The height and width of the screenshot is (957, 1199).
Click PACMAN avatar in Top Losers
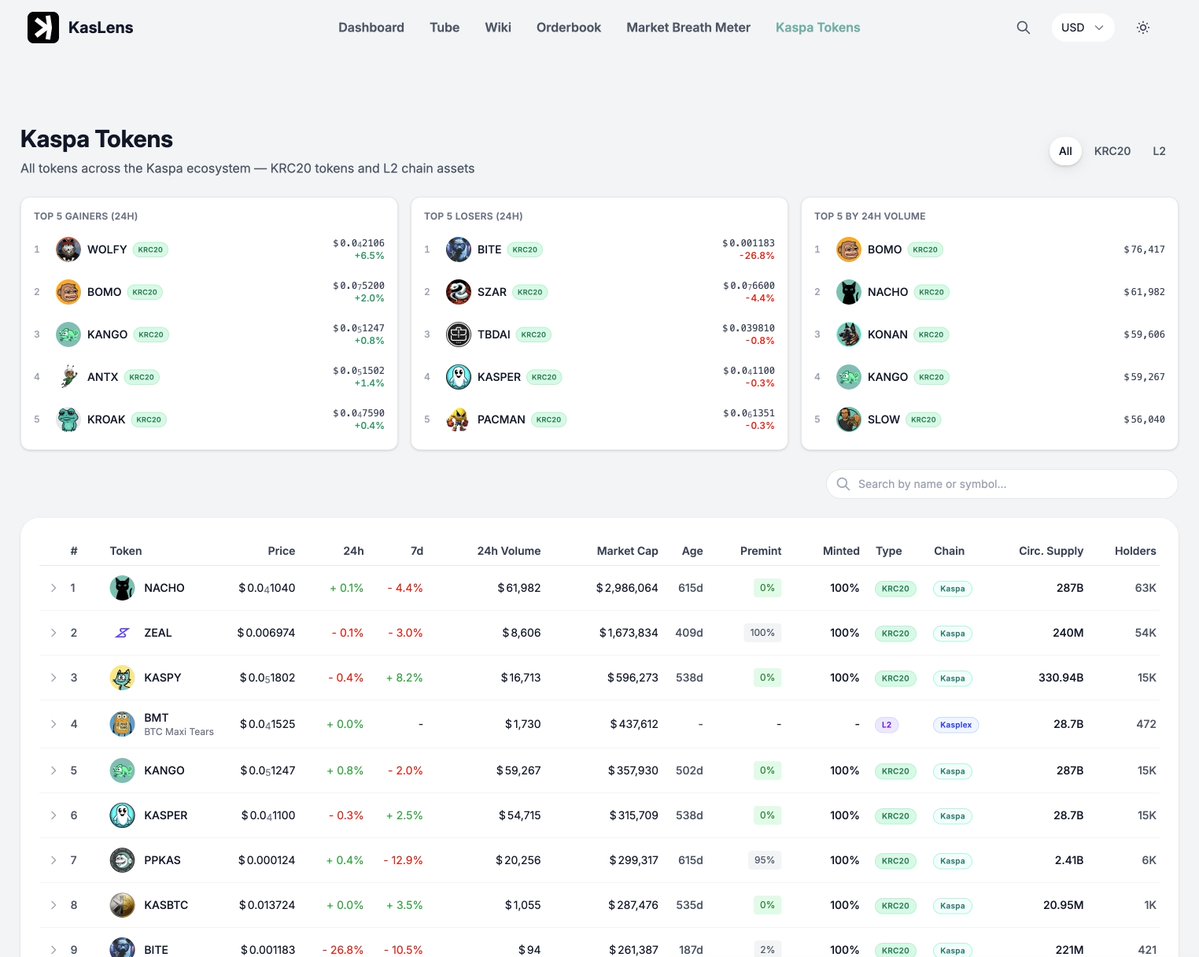tap(458, 420)
